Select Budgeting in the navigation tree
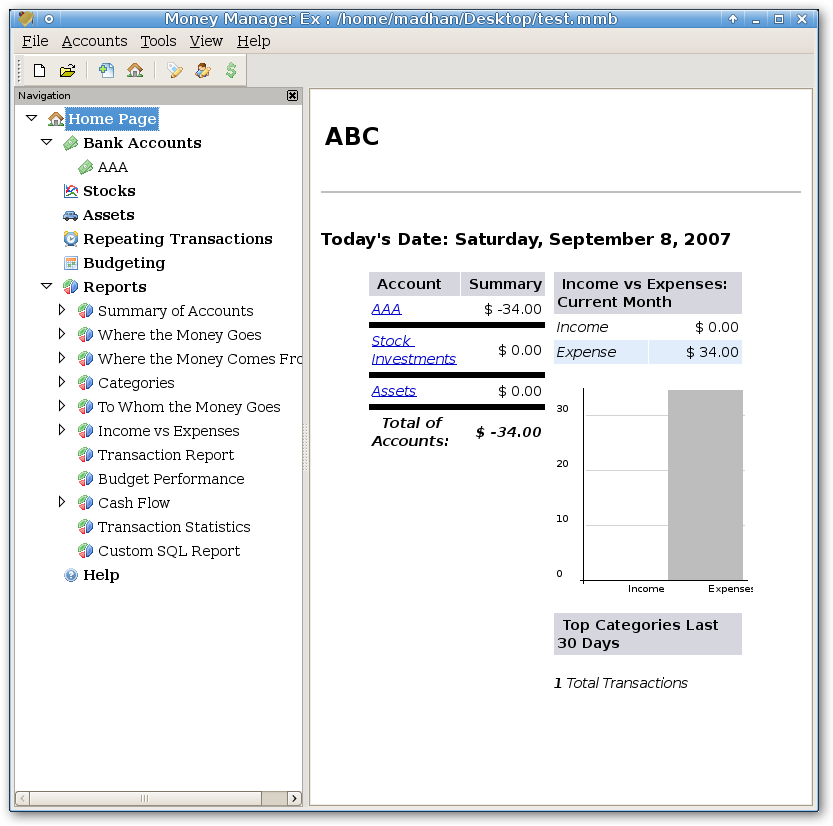 coord(124,263)
